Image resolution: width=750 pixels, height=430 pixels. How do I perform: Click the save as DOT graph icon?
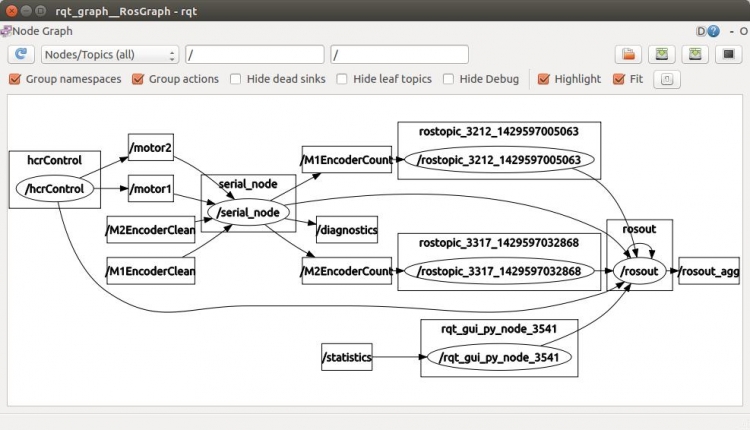661,54
